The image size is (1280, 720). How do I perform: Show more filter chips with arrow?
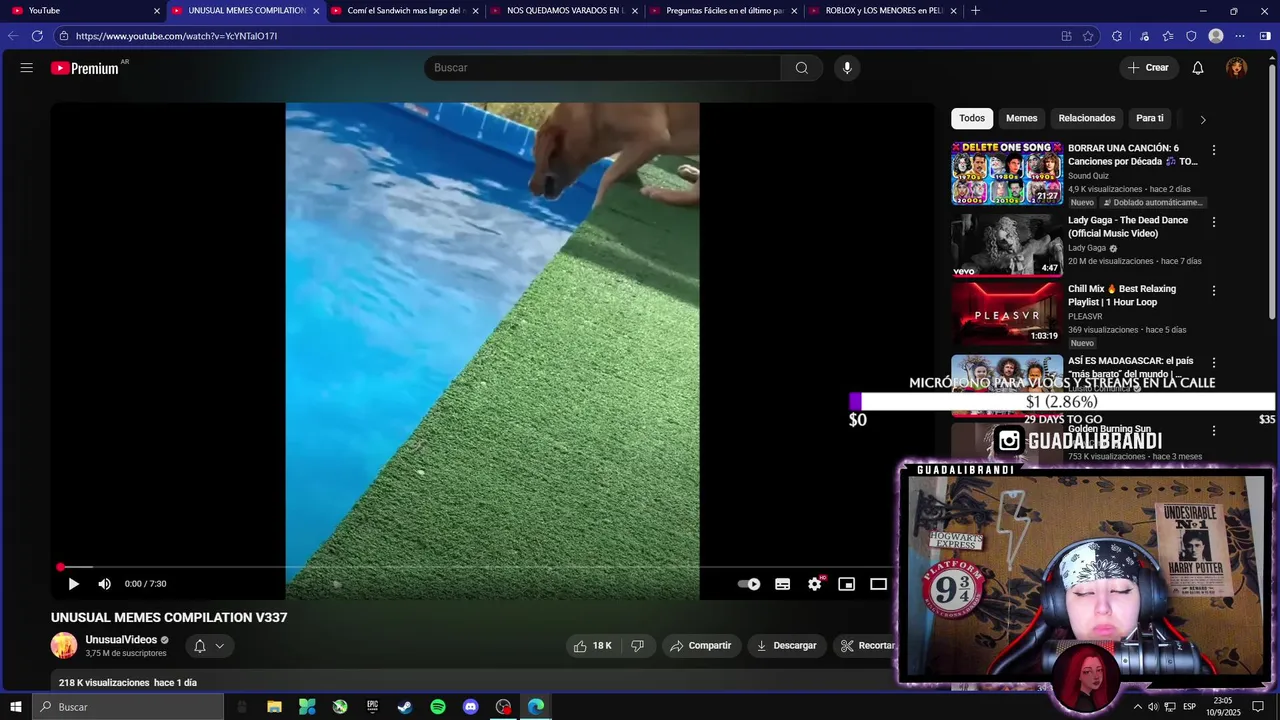tap(1203, 119)
